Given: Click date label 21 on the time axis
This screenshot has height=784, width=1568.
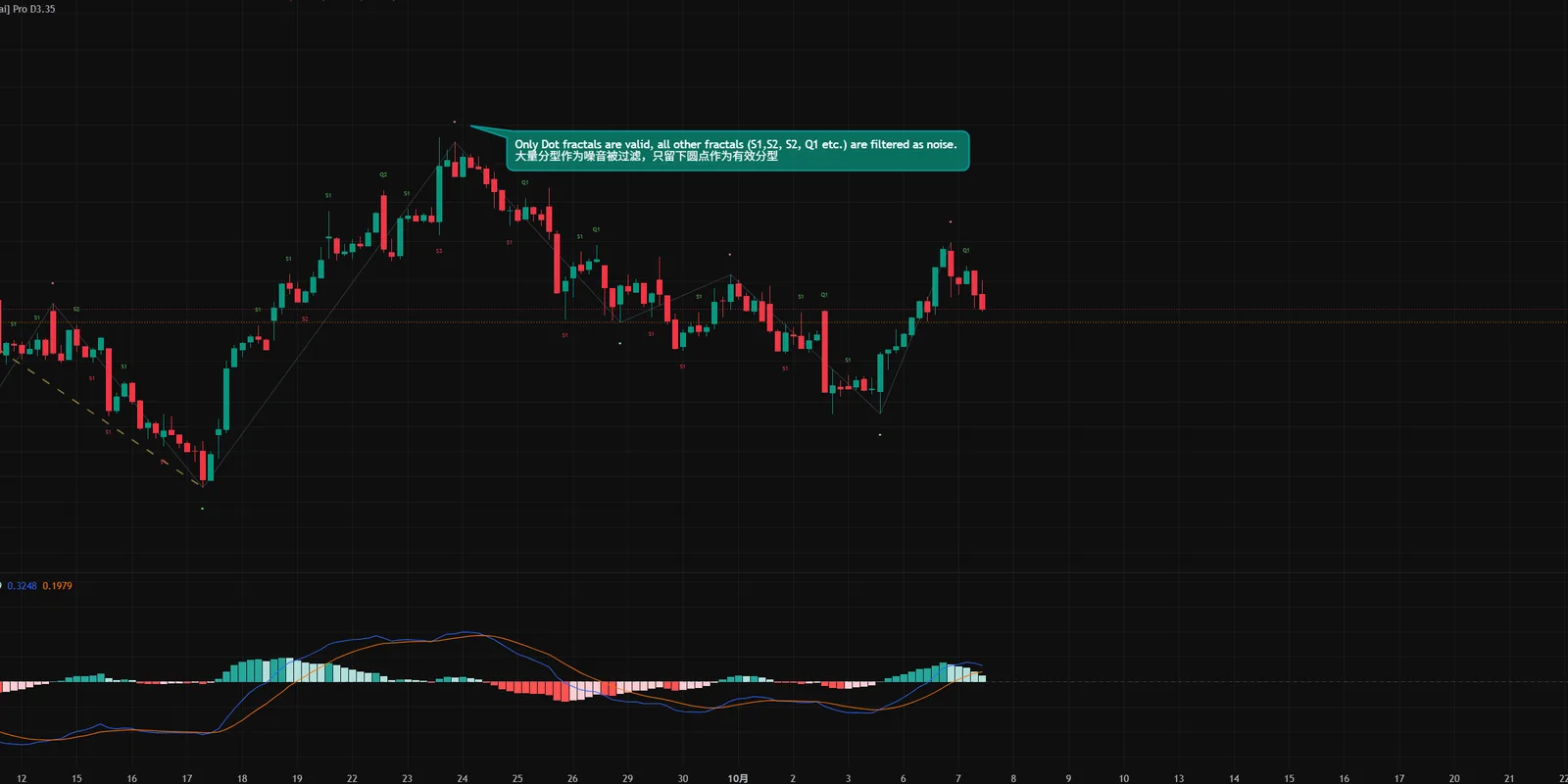Looking at the screenshot, I should pyautogui.click(x=1509, y=778).
